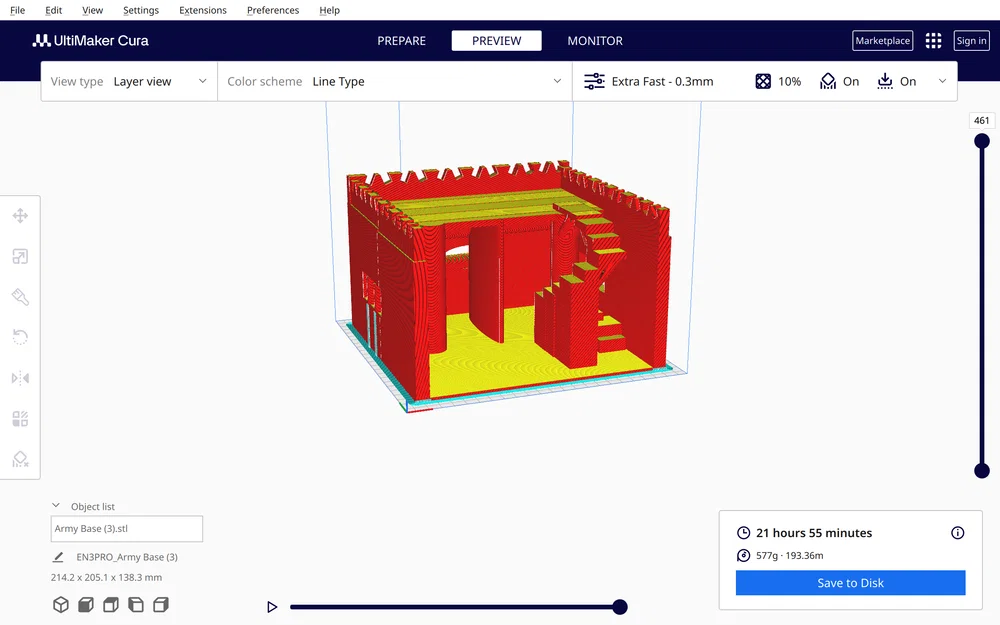Click the Save to Disk button
1000x625 pixels.
point(850,583)
